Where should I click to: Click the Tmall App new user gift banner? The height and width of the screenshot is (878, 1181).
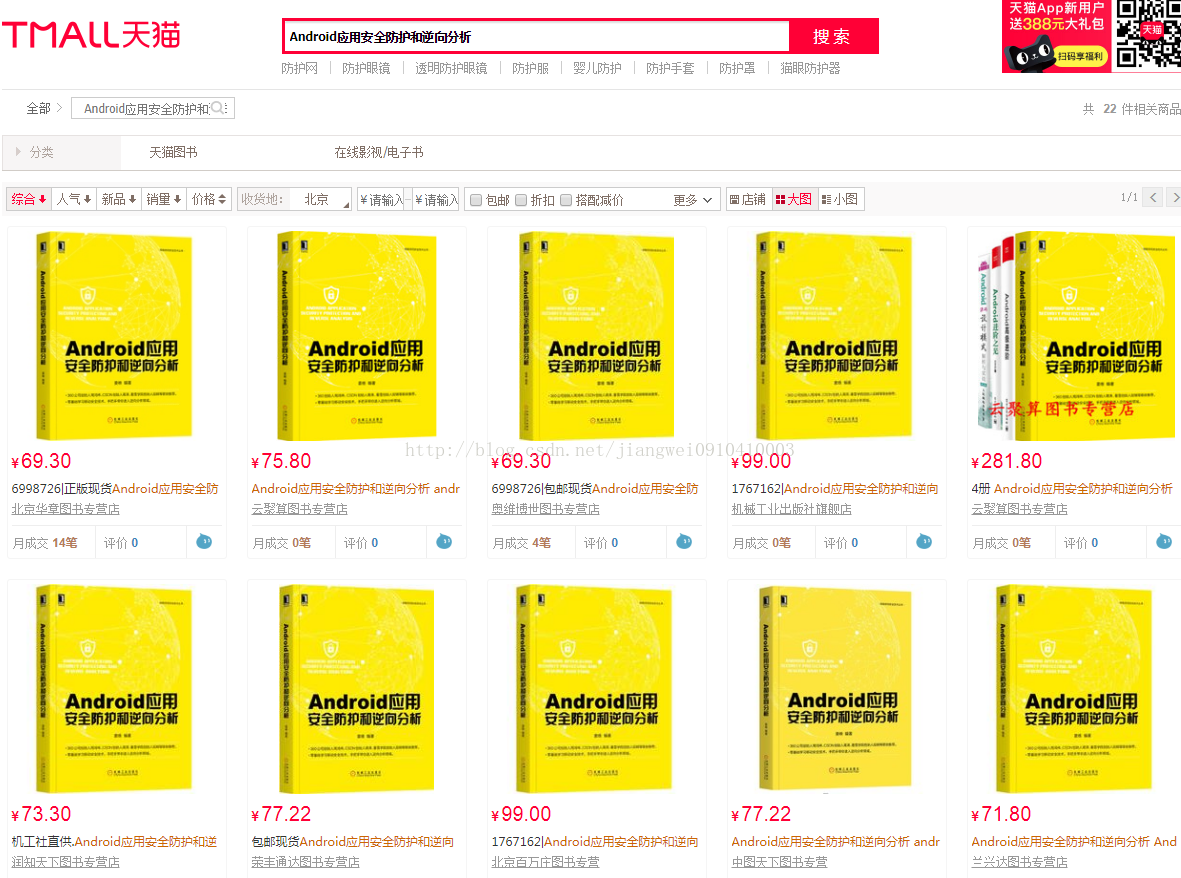pos(1057,36)
